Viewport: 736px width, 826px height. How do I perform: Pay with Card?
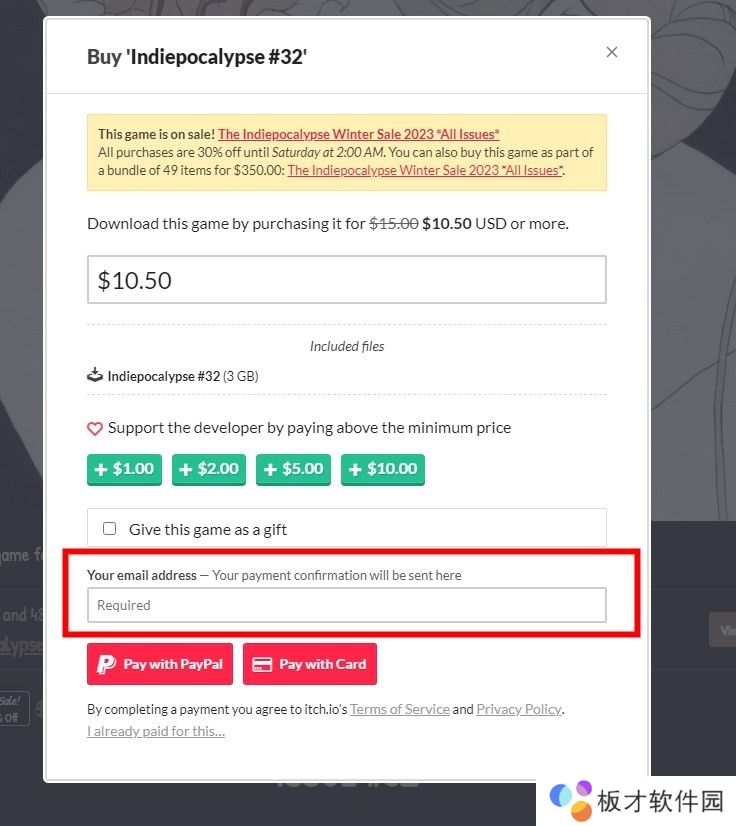[x=310, y=664]
